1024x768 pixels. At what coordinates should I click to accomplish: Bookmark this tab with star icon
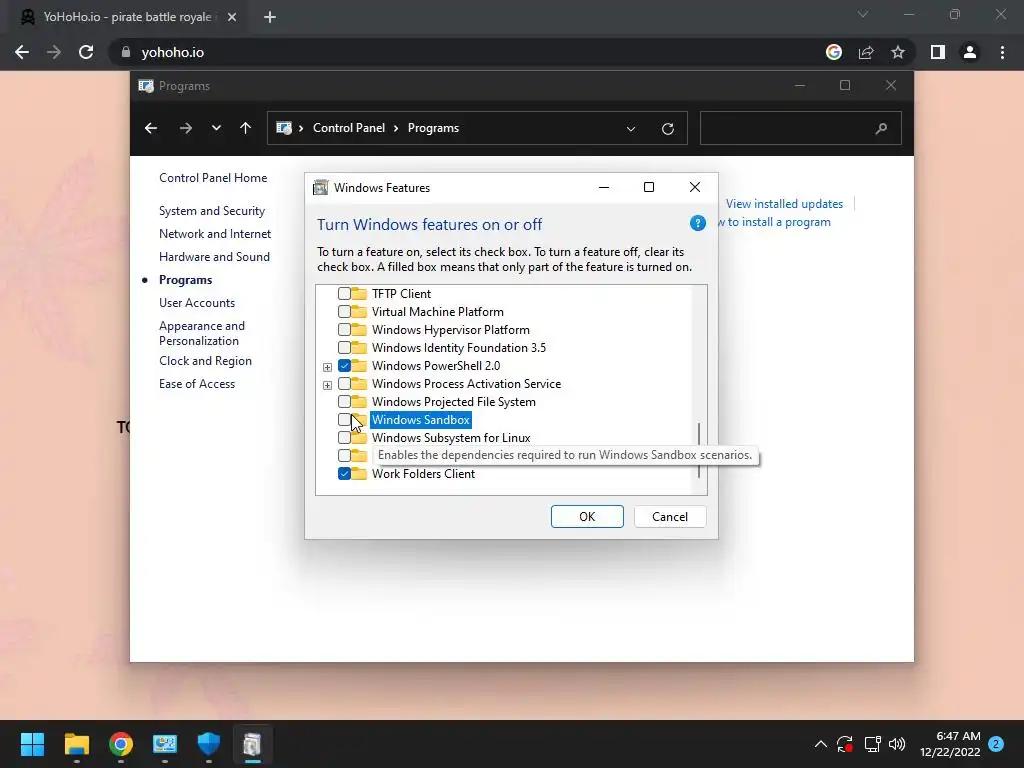(x=898, y=52)
